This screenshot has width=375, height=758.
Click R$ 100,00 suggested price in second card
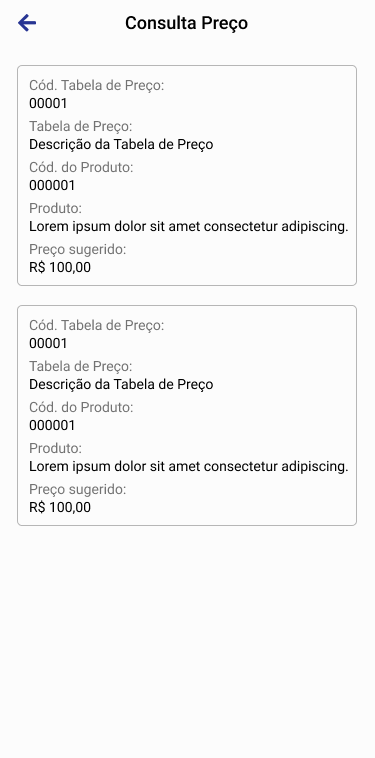point(60,508)
